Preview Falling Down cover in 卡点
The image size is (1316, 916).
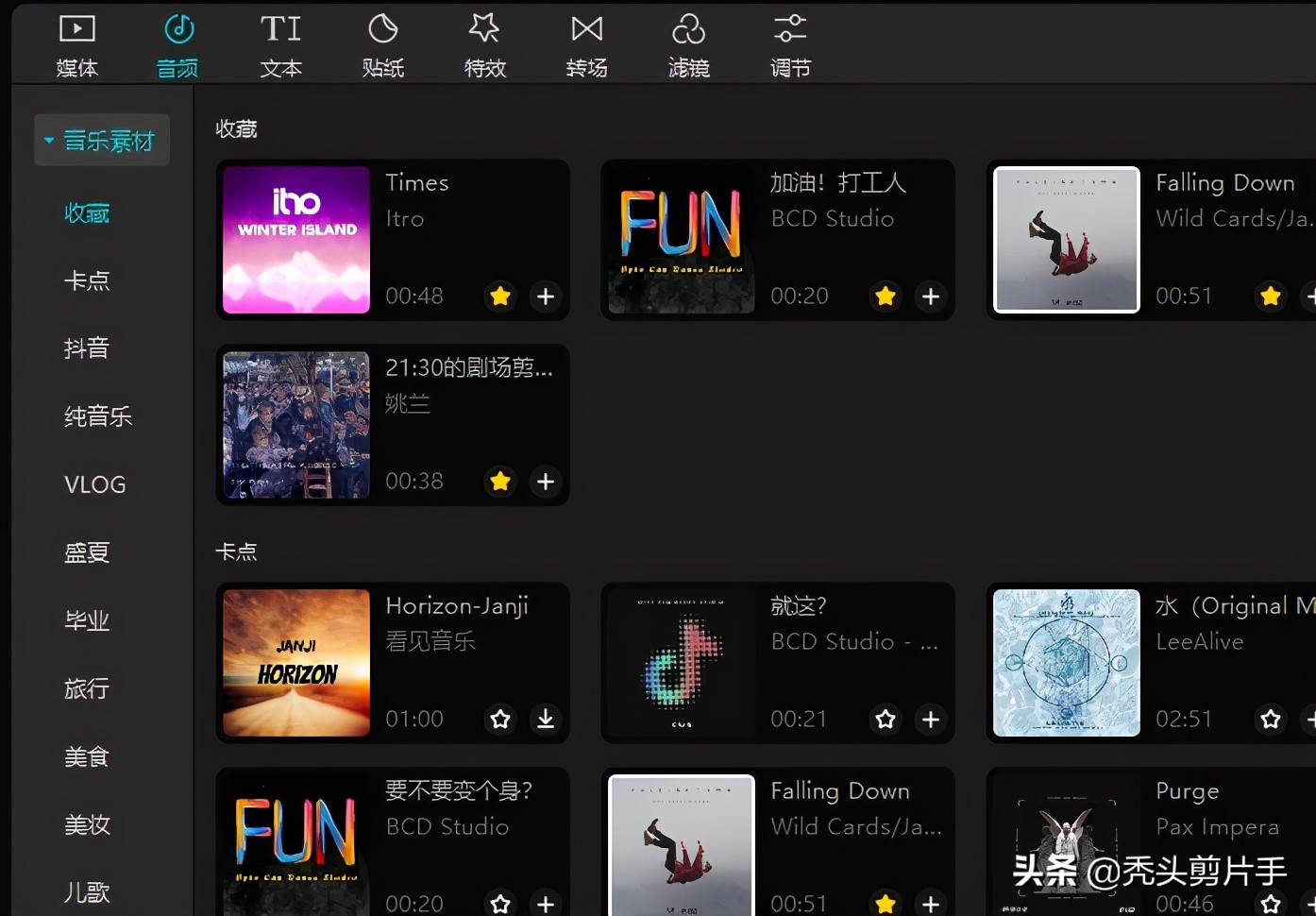tap(682, 845)
